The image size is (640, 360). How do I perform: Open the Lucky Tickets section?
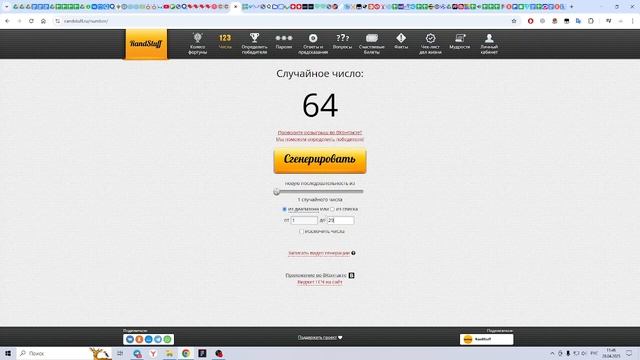[x=371, y=44]
